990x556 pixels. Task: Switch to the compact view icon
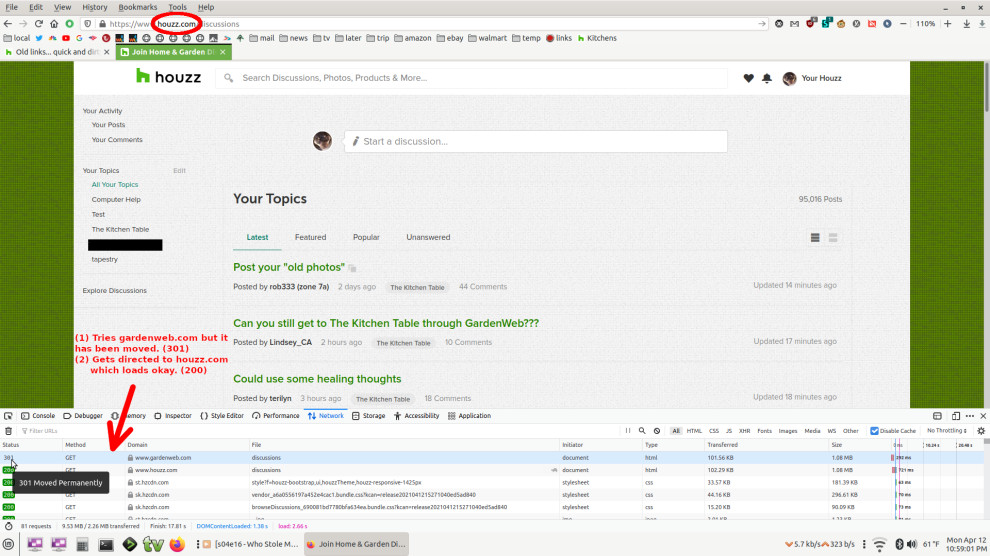(833, 237)
